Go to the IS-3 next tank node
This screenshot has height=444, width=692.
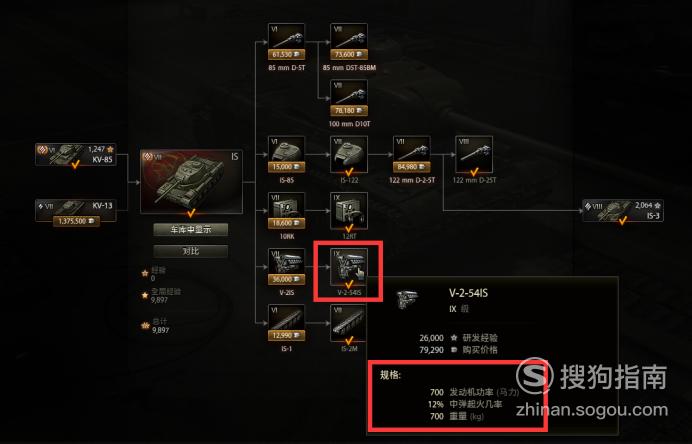pyautogui.click(x=623, y=211)
